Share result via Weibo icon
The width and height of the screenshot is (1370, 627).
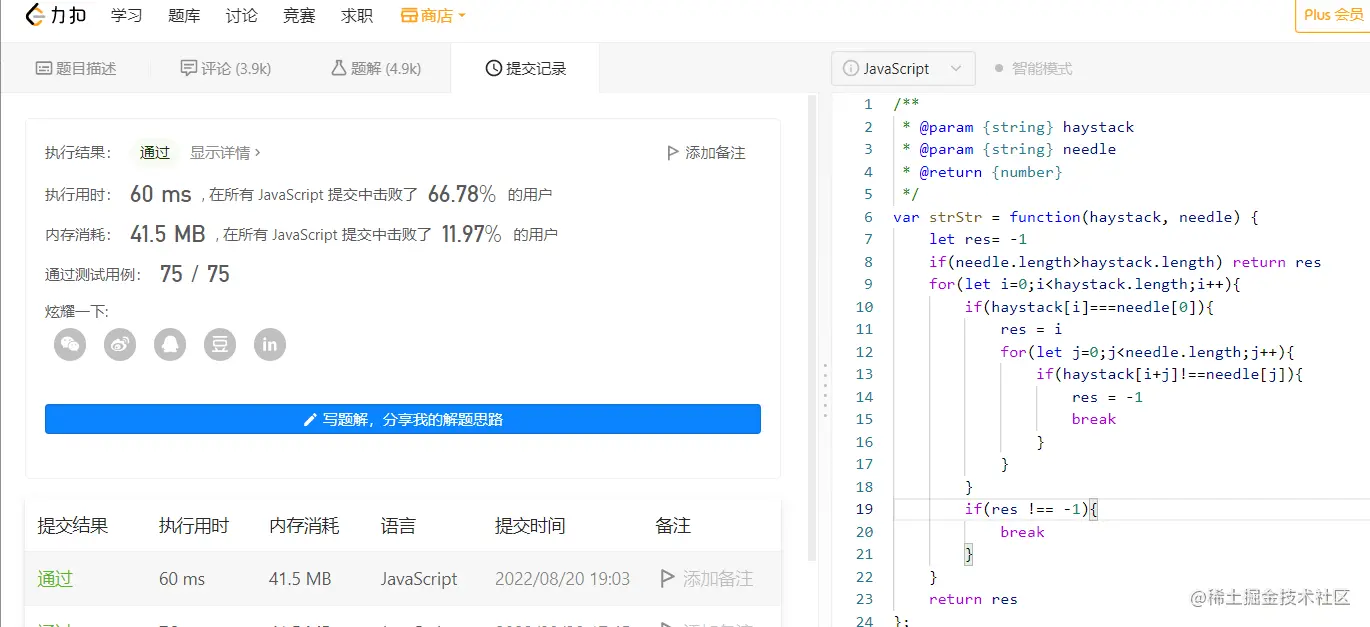click(120, 345)
